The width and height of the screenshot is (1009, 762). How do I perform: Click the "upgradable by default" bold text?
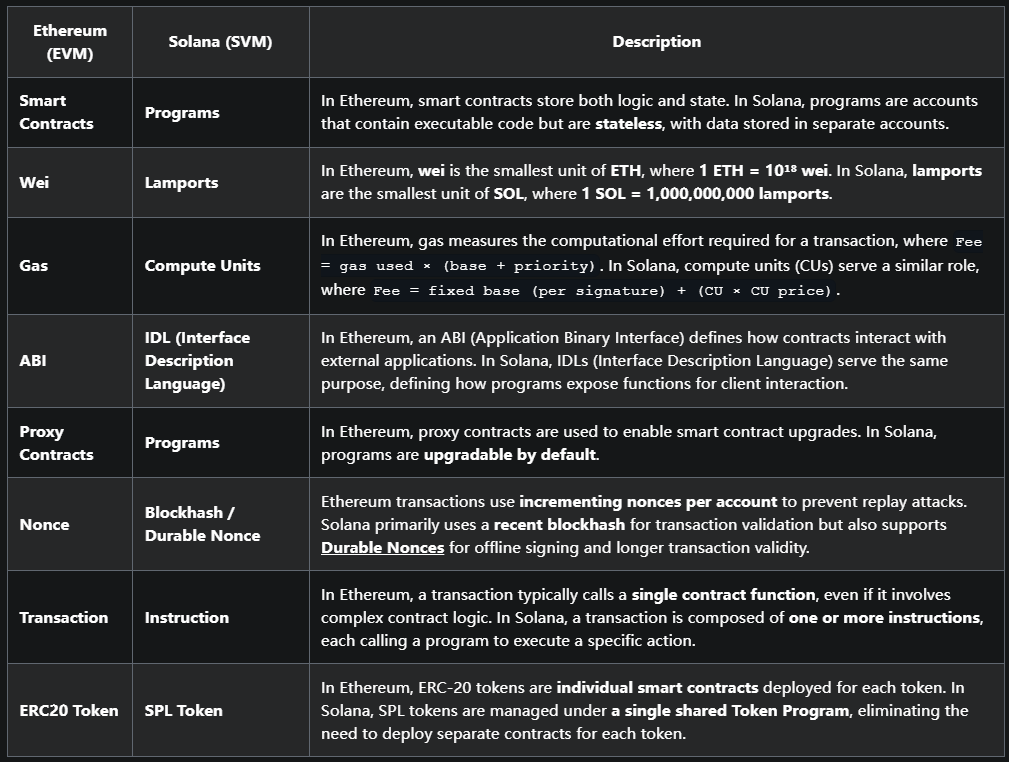(510, 455)
